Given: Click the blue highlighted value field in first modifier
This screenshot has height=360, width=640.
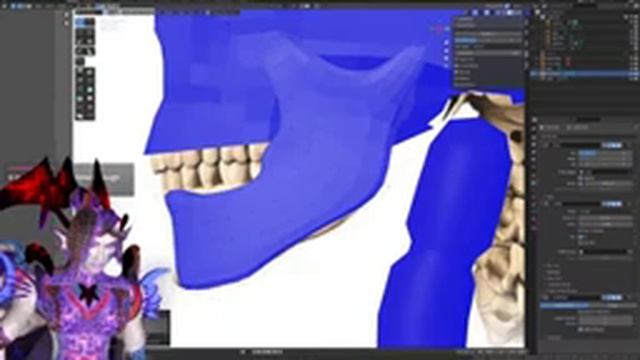Looking at the screenshot, I should [x=605, y=153].
